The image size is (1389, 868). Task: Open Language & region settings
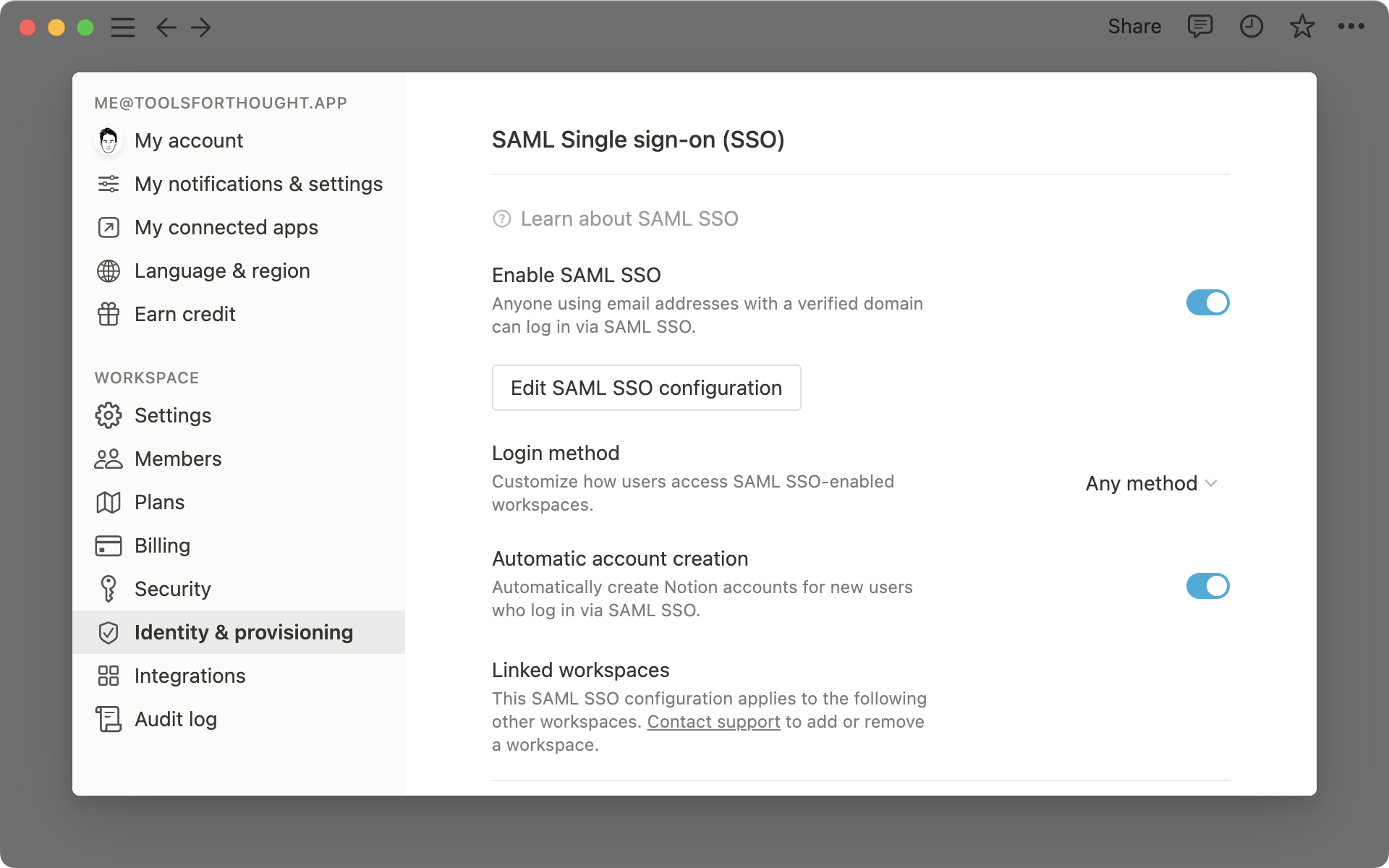(x=222, y=270)
